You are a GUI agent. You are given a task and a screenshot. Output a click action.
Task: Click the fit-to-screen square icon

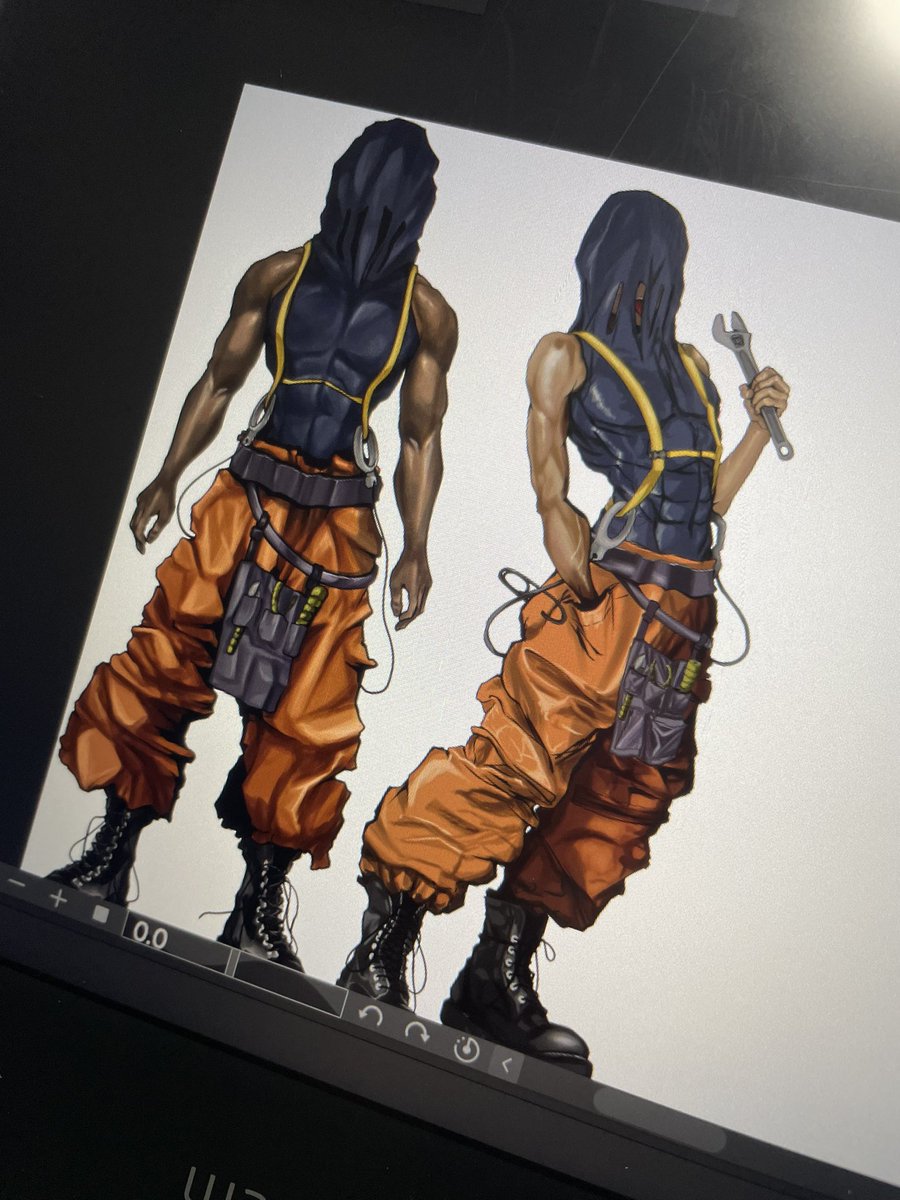point(100,913)
